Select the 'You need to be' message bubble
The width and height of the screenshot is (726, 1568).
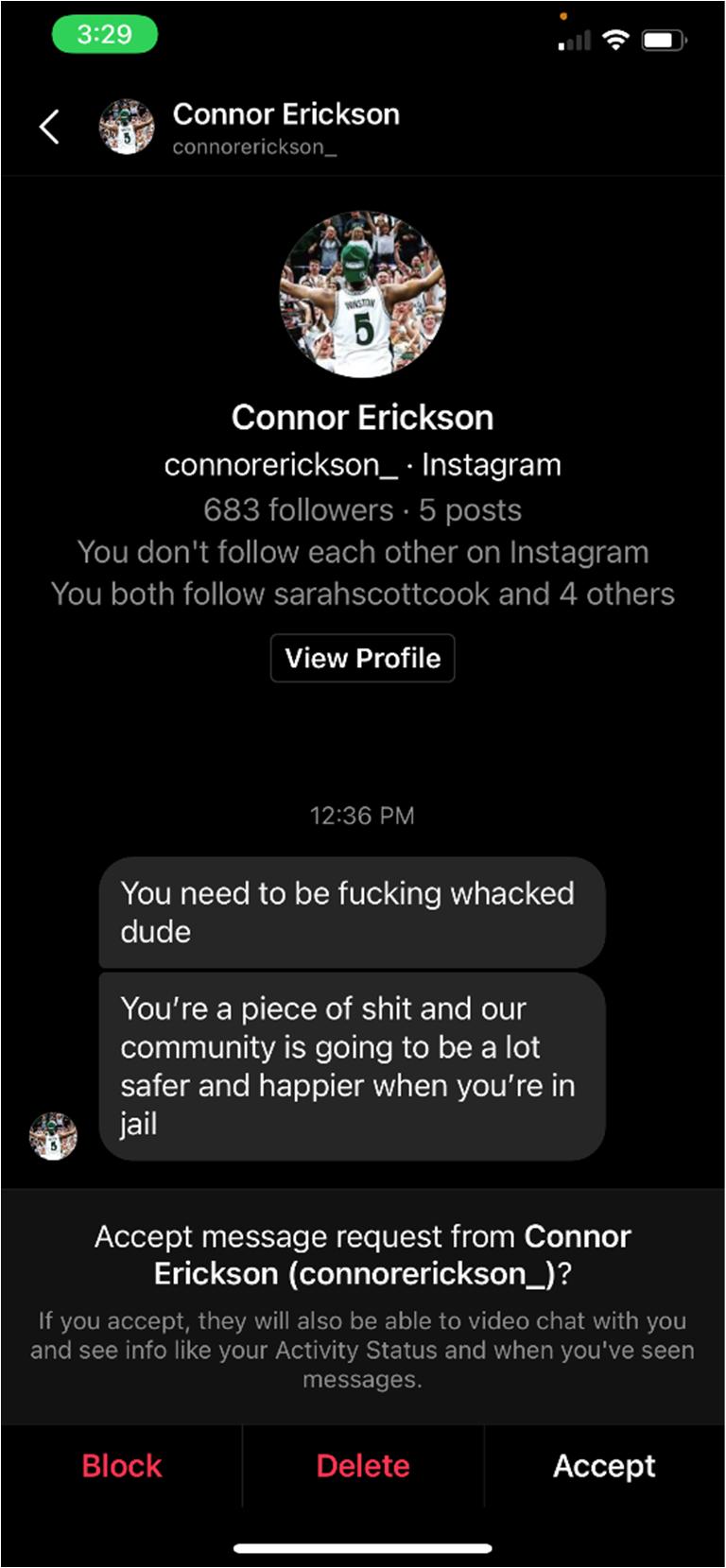352,912
